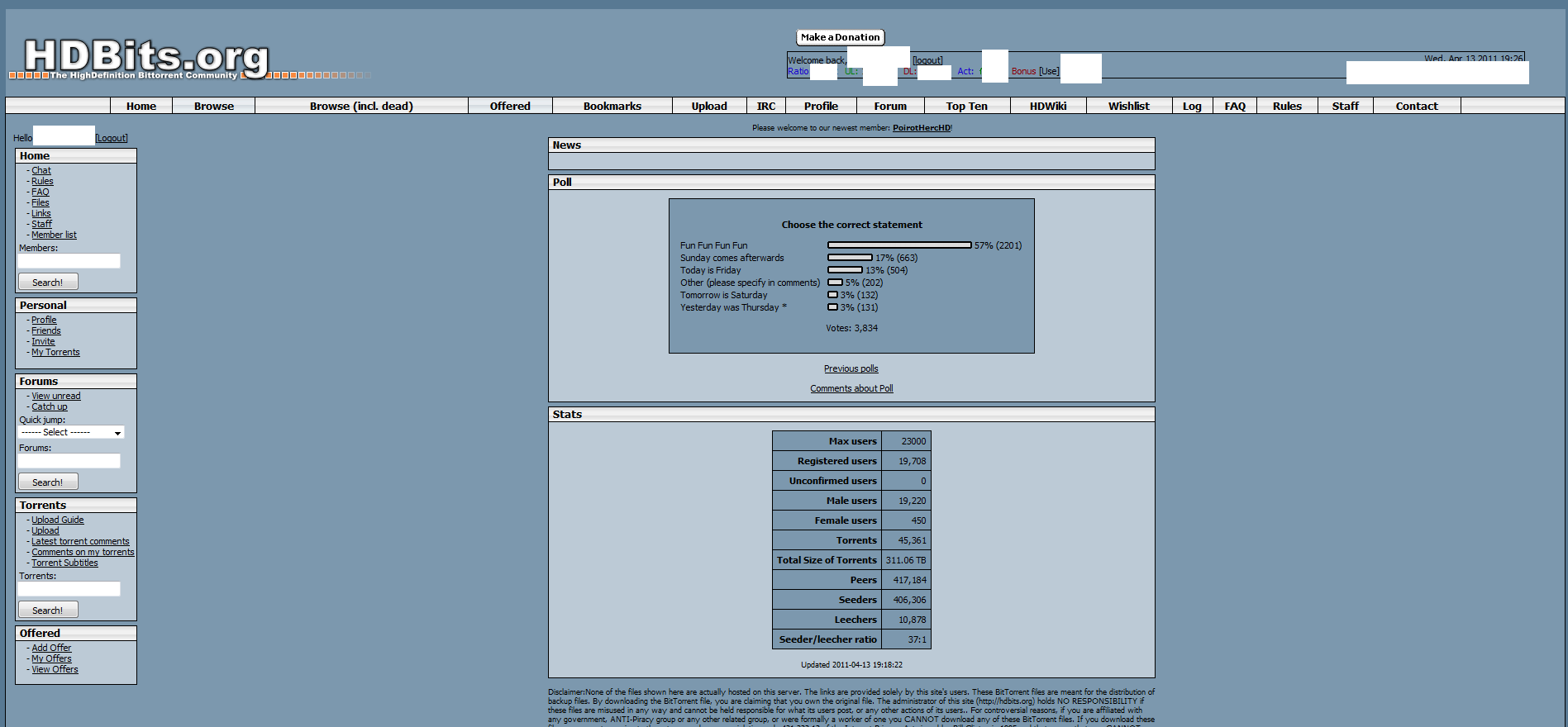The image size is (1568, 727).
Task: Open the View Offers link
Action: [55, 669]
